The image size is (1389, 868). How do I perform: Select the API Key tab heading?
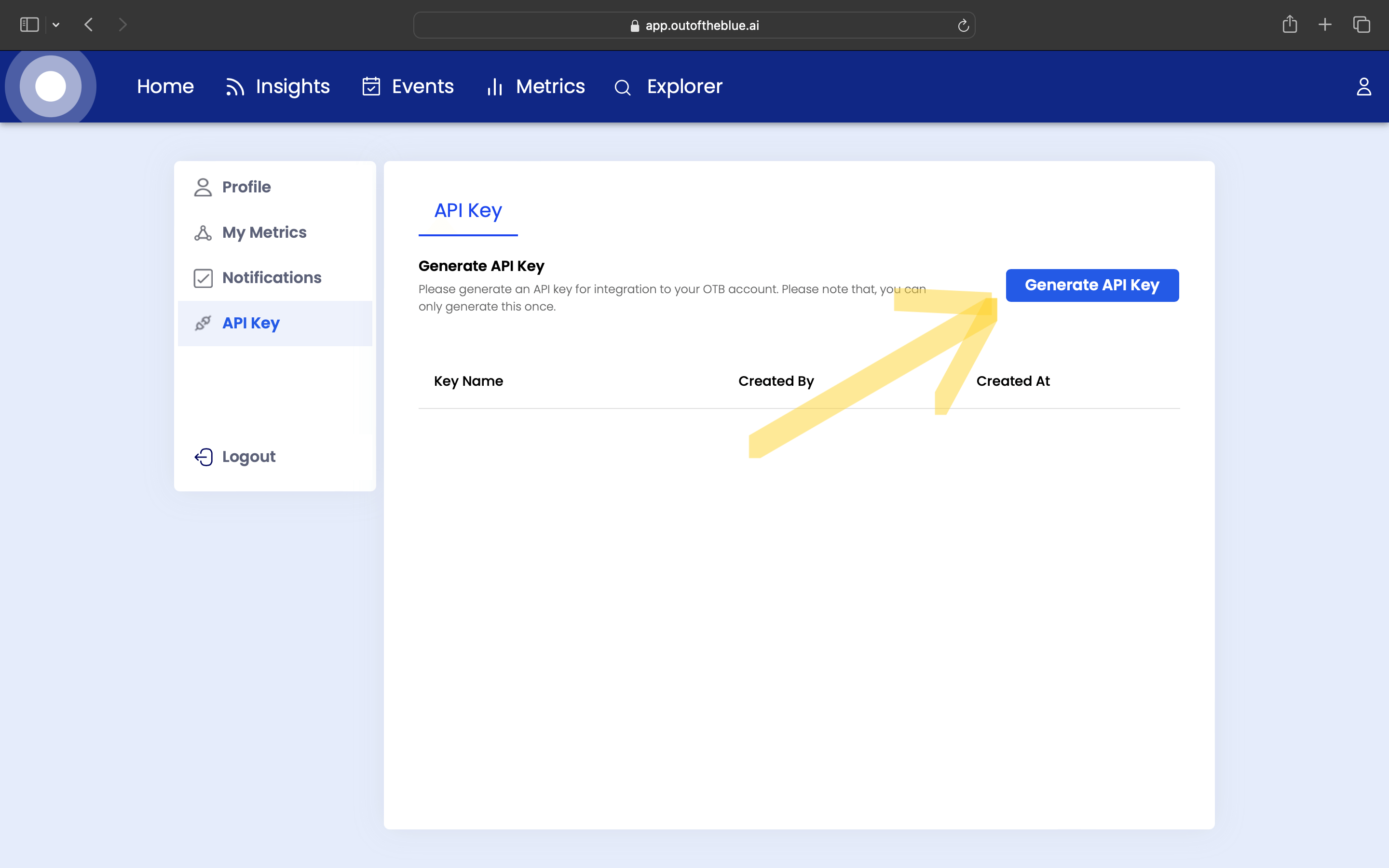tap(468, 211)
